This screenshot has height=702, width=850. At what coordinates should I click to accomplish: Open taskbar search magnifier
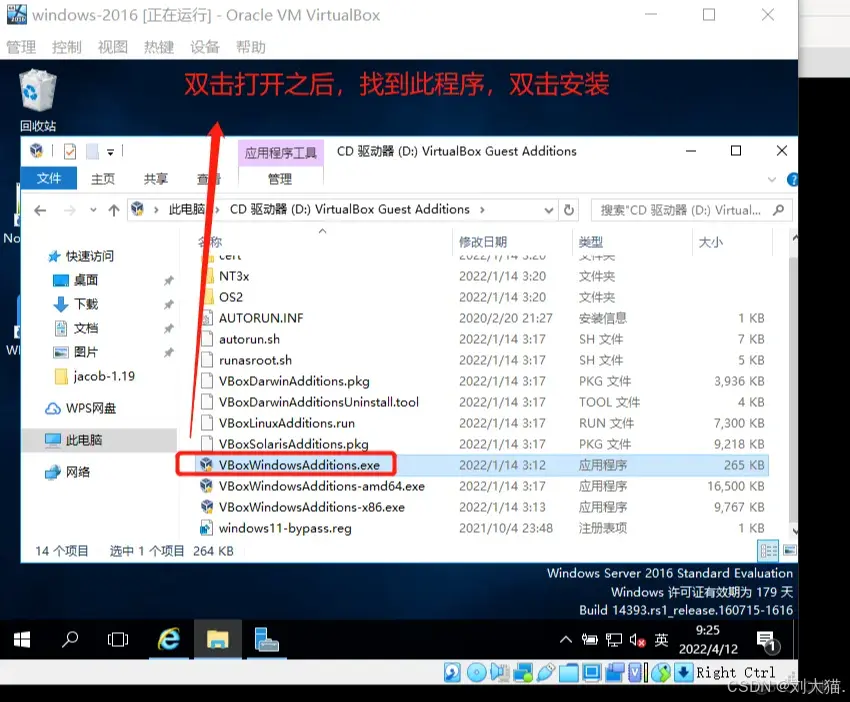pos(69,640)
